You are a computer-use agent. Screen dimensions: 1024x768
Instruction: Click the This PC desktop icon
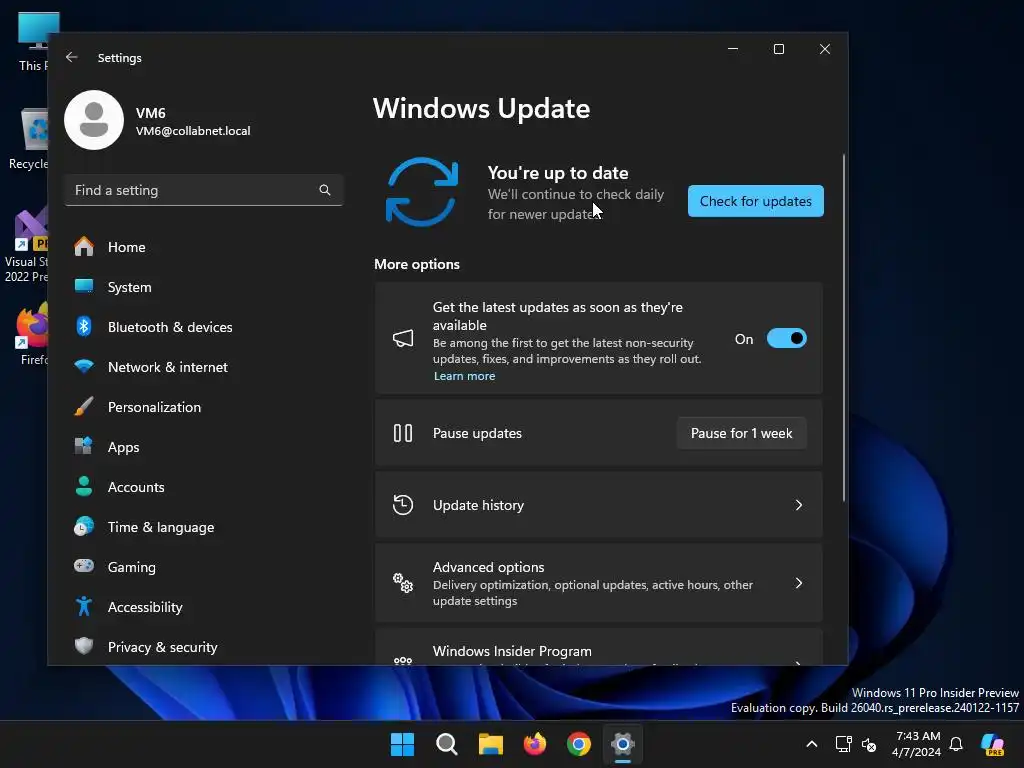pyautogui.click(x=34, y=41)
